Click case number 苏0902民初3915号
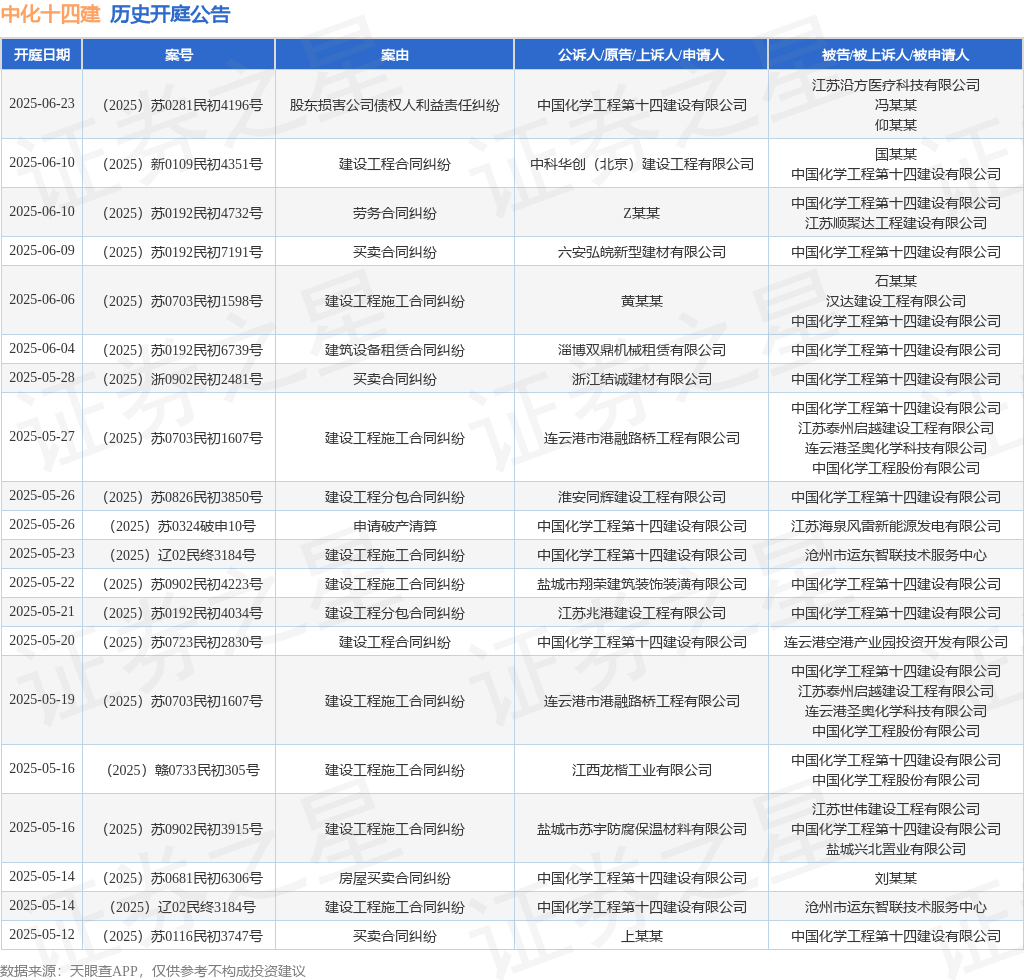 tap(183, 829)
